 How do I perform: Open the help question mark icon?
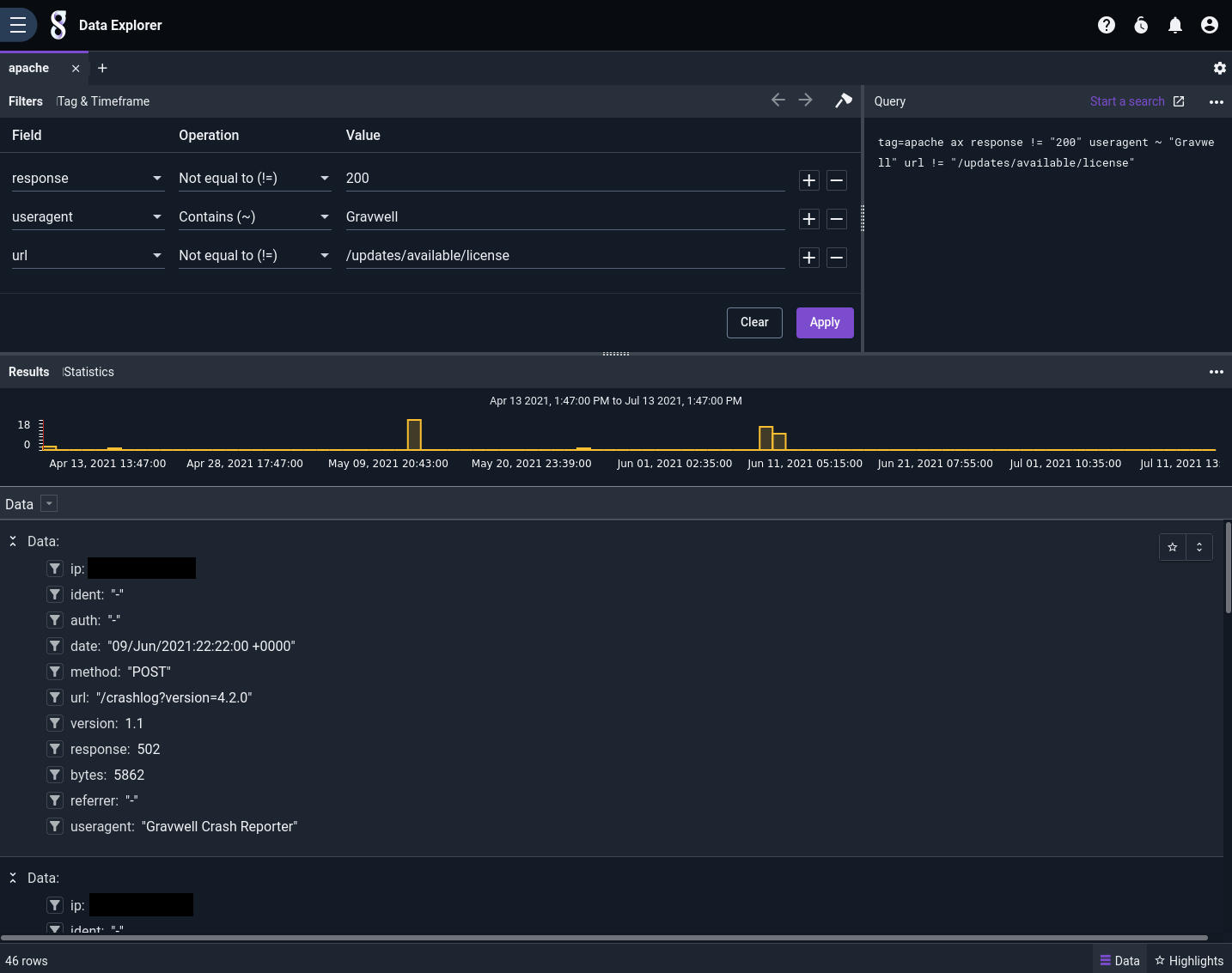[1107, 25]
